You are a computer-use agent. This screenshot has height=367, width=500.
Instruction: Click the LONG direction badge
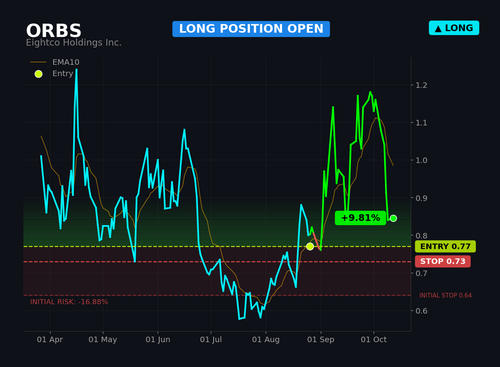[x=454, y=28]
